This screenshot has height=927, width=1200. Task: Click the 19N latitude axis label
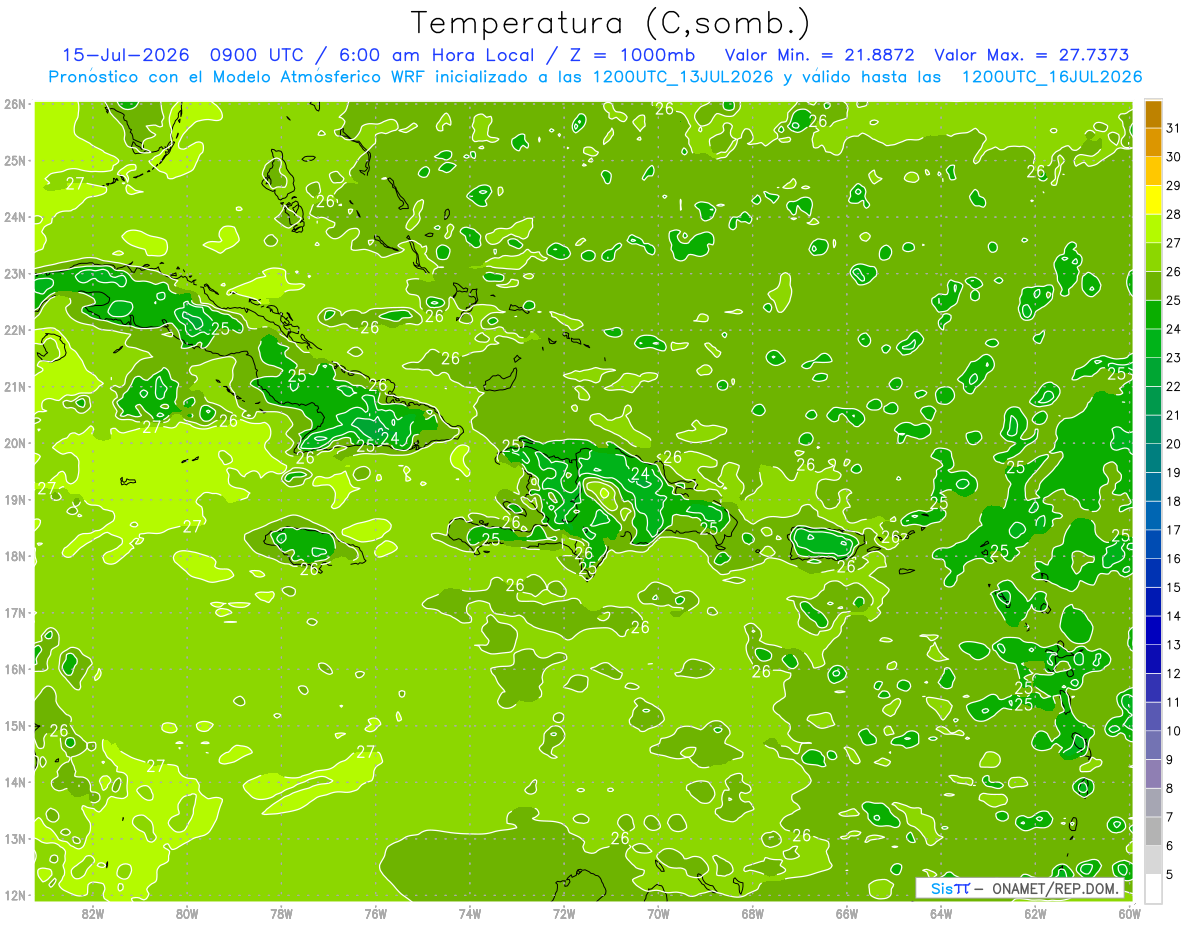click(x=15, y=499)
